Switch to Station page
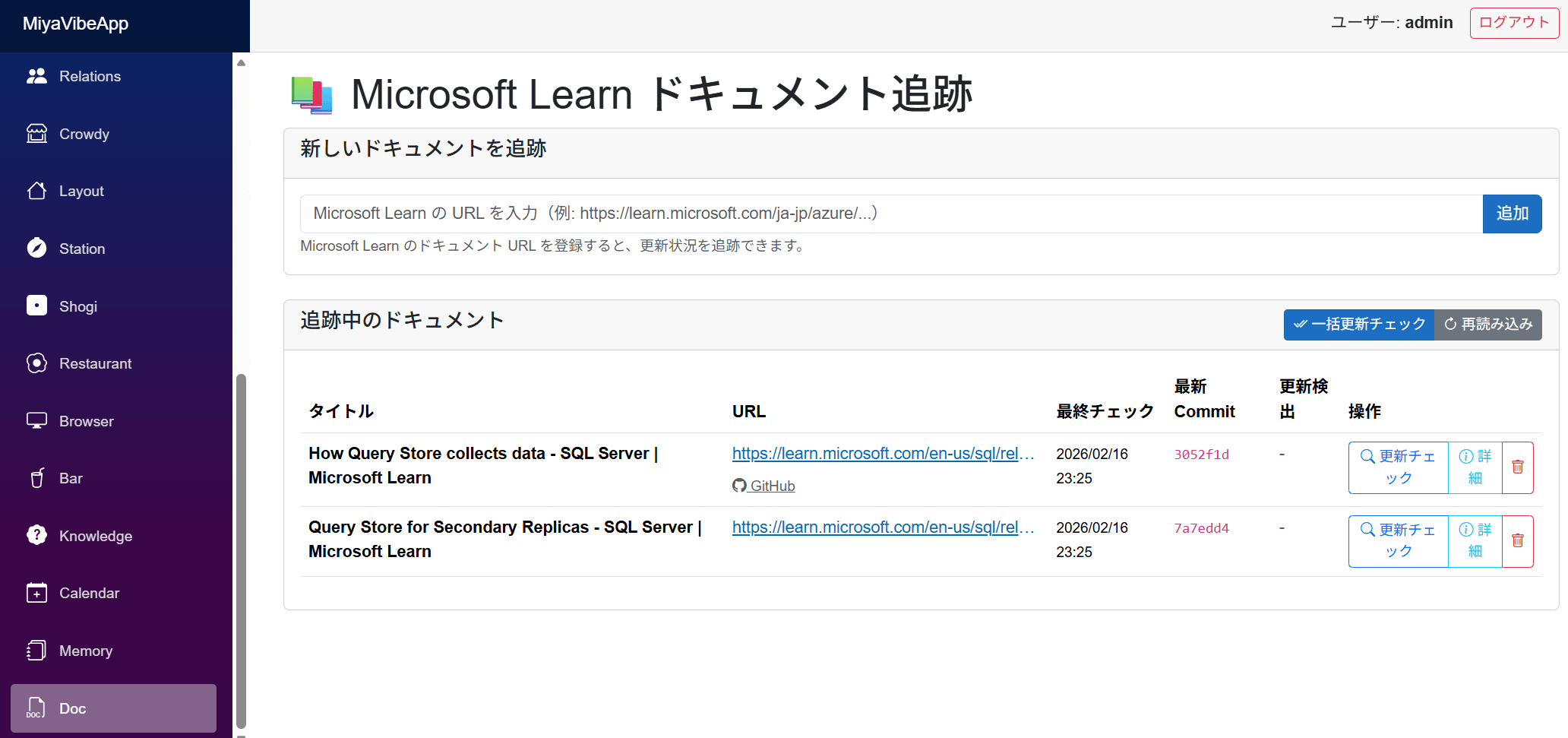The height and width of the screenshot is (738, 1568). 114,249
